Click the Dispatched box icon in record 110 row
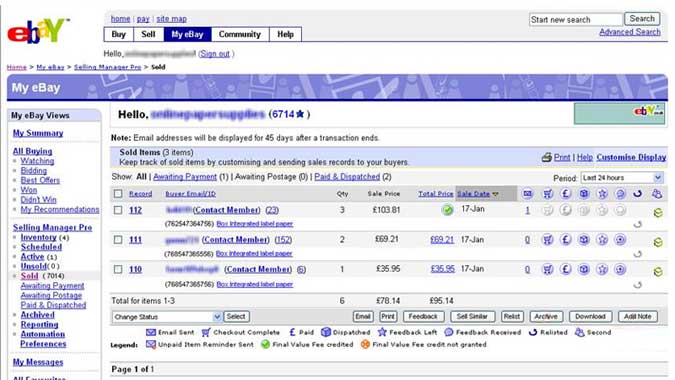 coord(584,269)
